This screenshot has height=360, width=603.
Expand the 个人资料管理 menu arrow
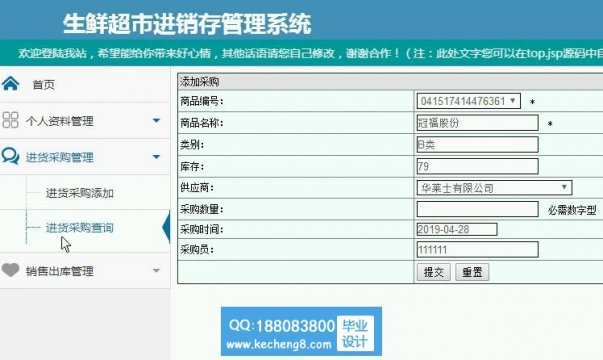pyautogui.click(x=156, y=120)
